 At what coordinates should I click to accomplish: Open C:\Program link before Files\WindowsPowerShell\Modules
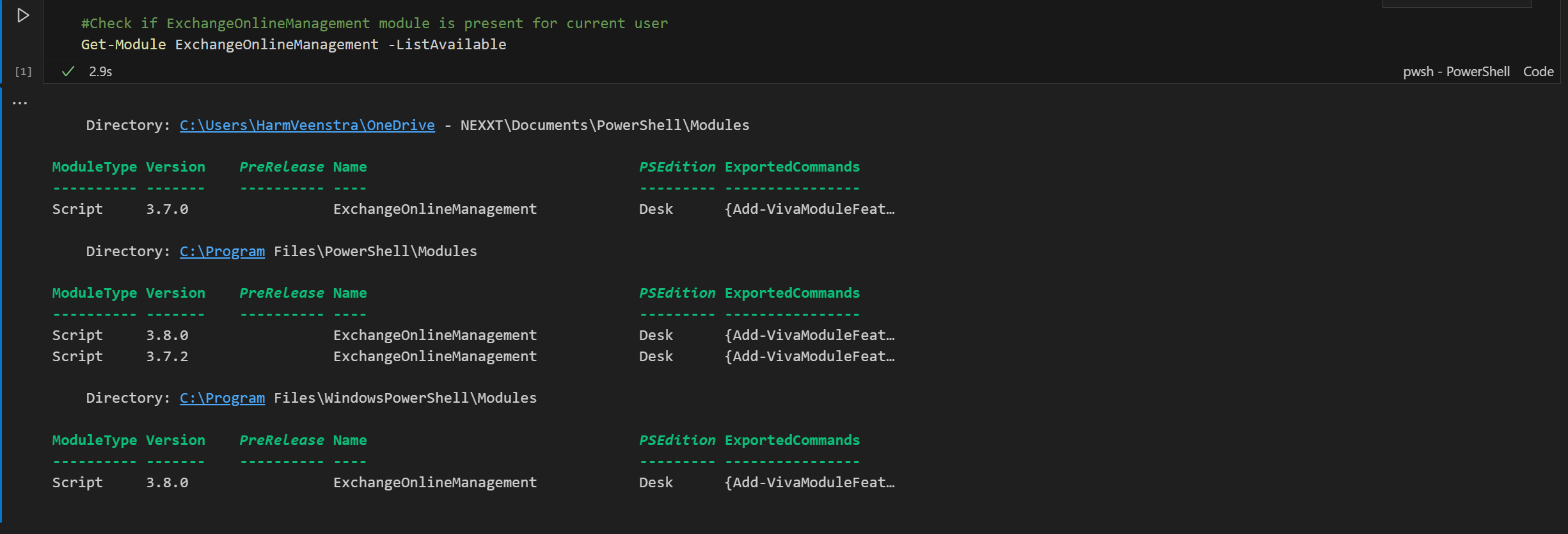tap(222, 398)
